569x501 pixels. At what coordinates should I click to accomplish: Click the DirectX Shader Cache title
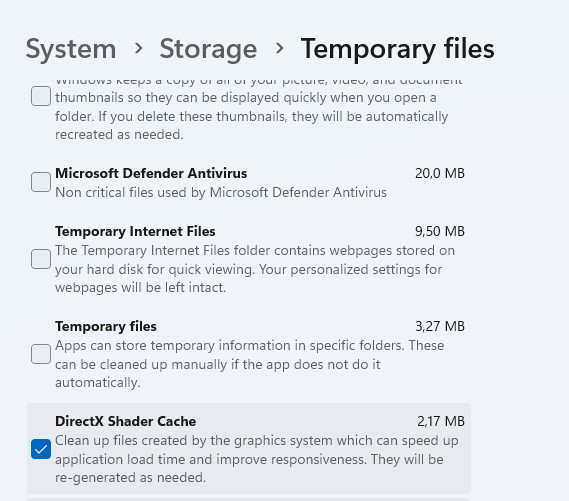click(x=126, y=422)
